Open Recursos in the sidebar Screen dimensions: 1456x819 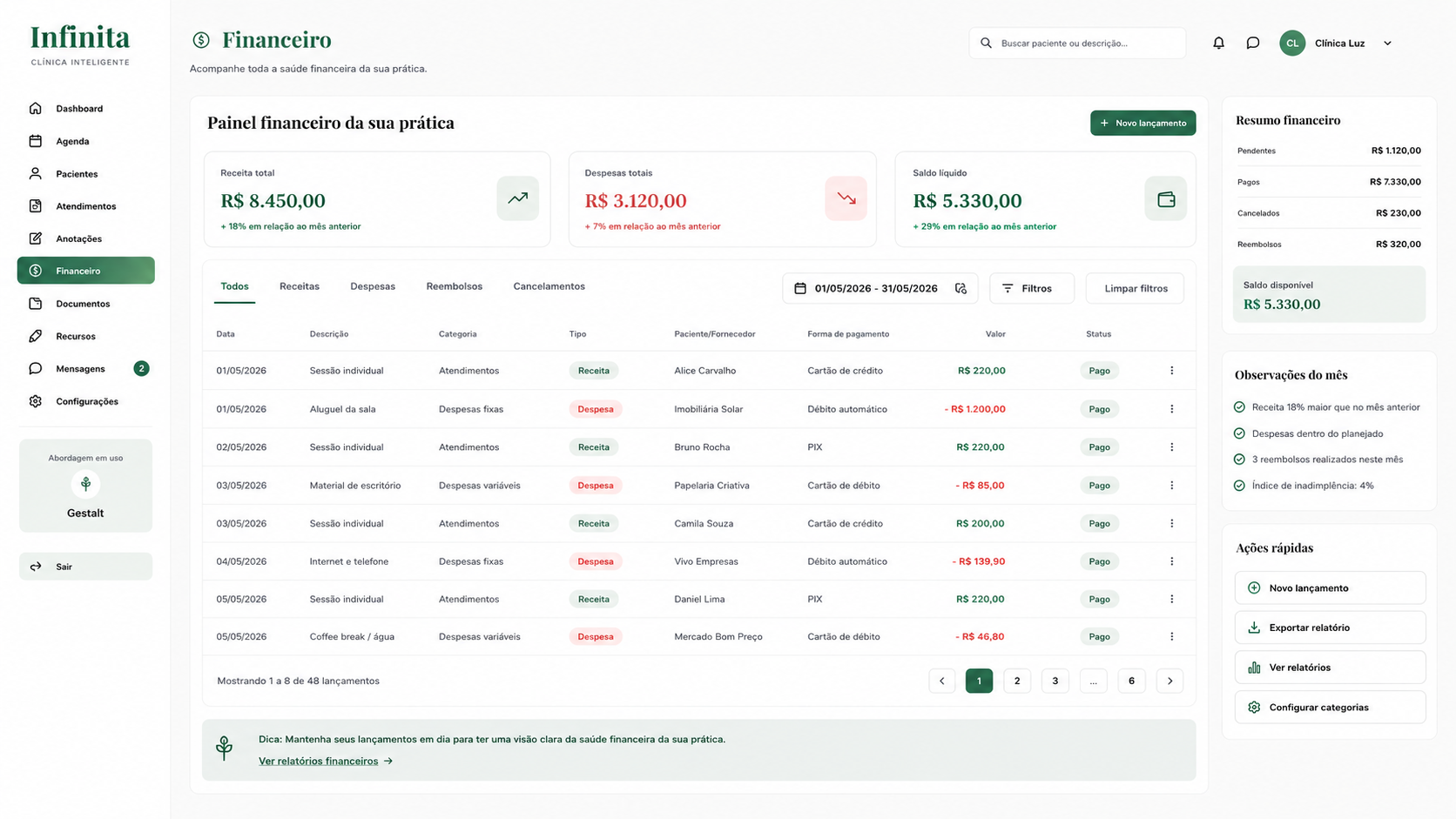tap(85, 336)
